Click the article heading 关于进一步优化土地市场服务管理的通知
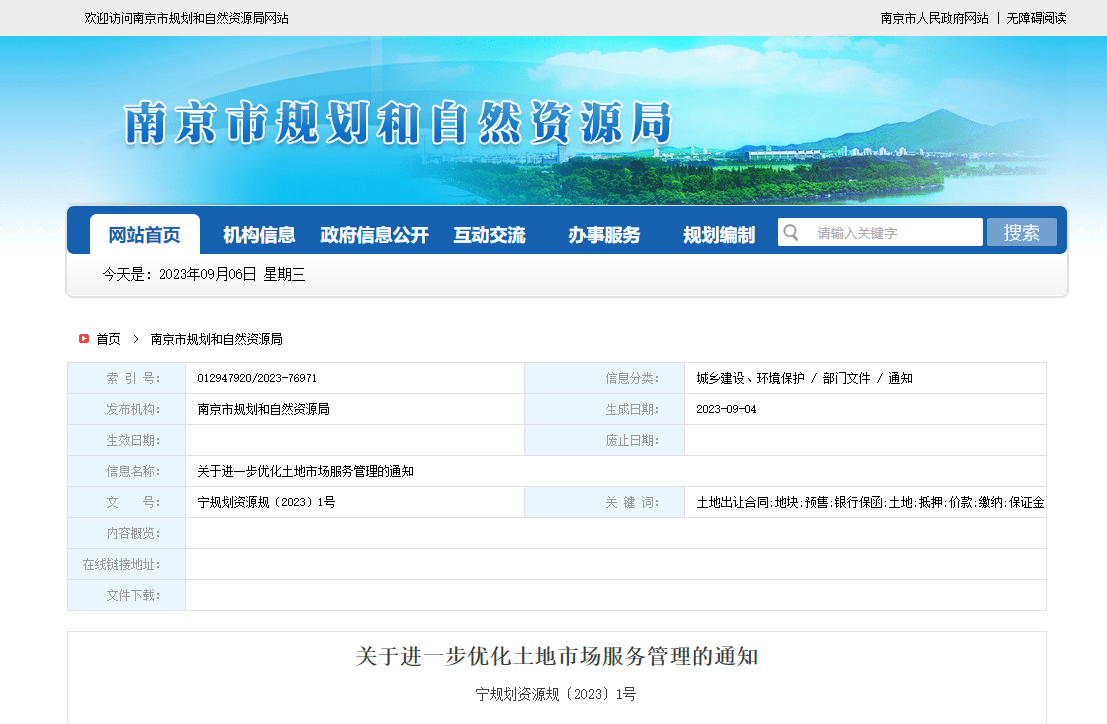This screenshot has width=1107, height=724. pos(557,657)
